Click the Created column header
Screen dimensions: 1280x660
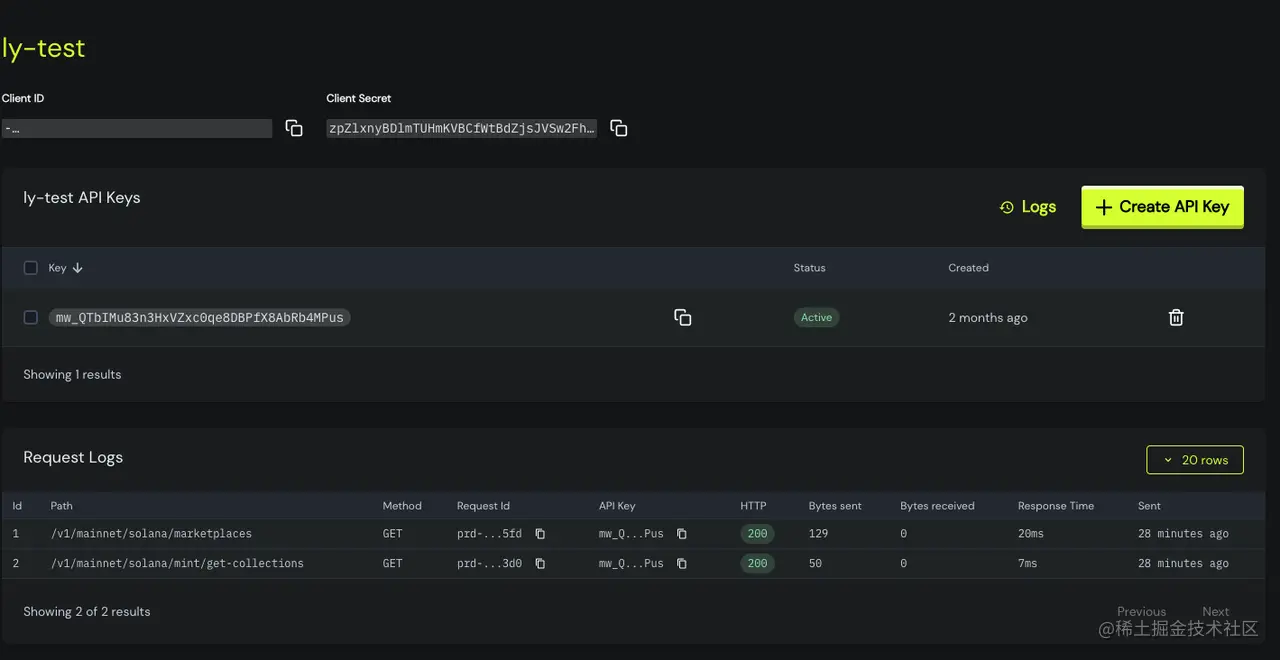tap(969, 268)
